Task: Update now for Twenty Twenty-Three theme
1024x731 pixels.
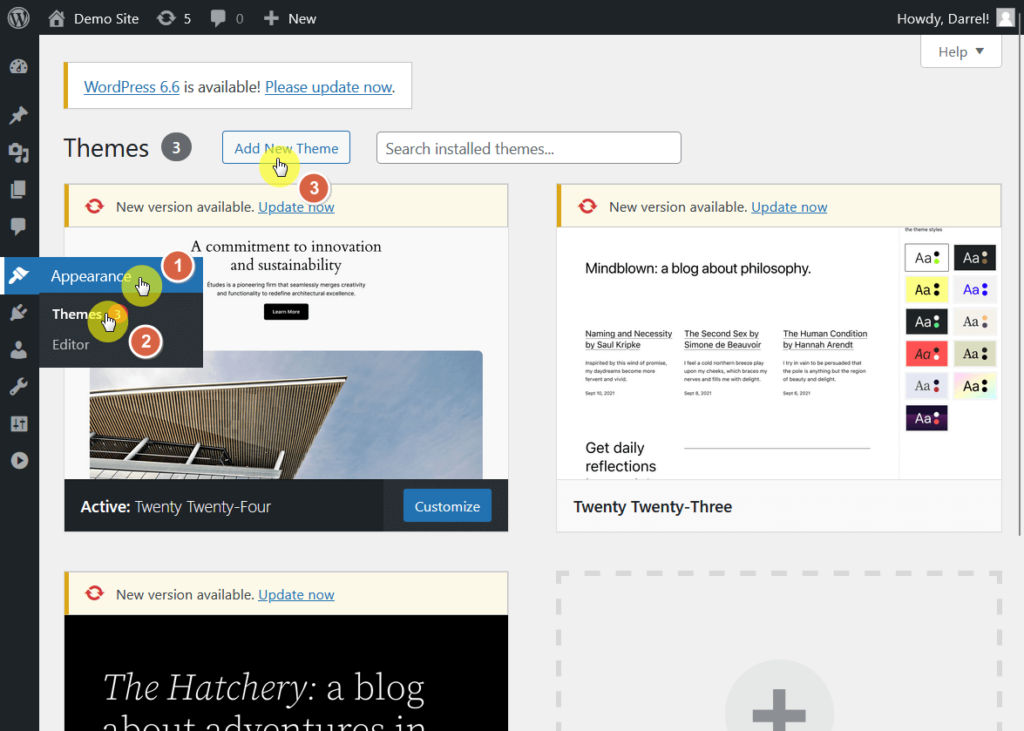Action: pyautogui.click(x=789, y=207)
